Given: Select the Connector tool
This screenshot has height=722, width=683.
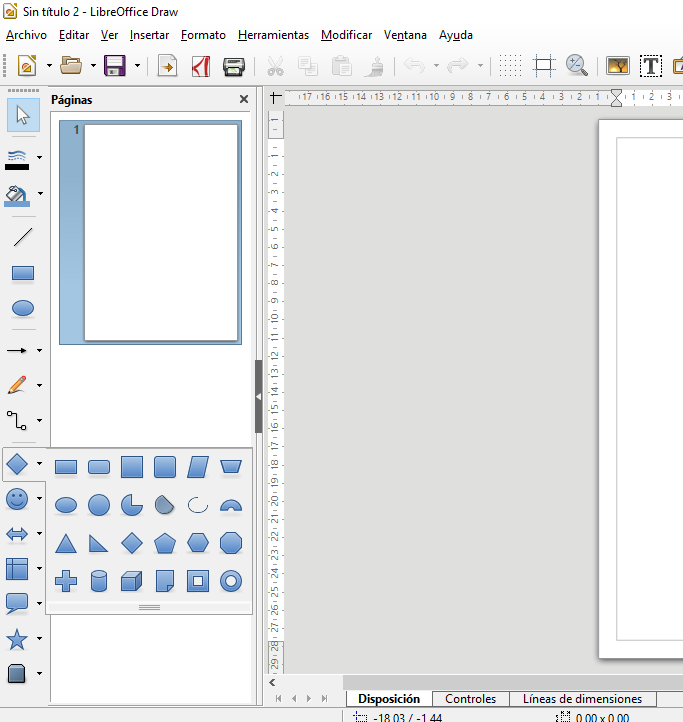Looking at the screenshot, I should [17, 420].
